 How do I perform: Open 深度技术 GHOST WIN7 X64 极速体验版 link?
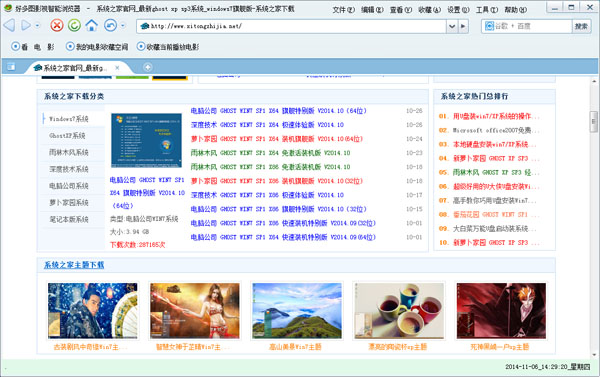tap(267, 125)
